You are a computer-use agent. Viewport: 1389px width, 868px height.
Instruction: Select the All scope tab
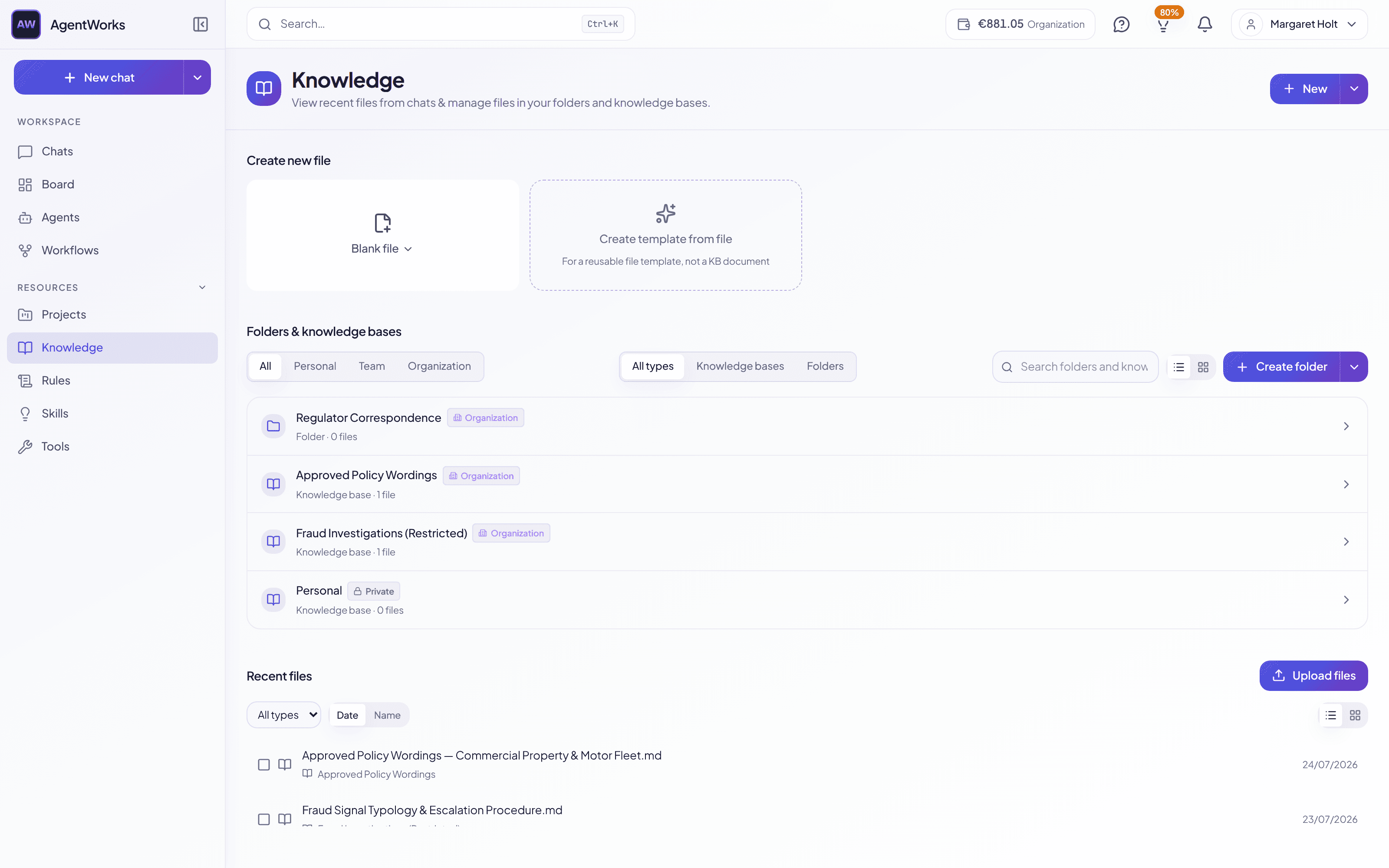[265, 366]
